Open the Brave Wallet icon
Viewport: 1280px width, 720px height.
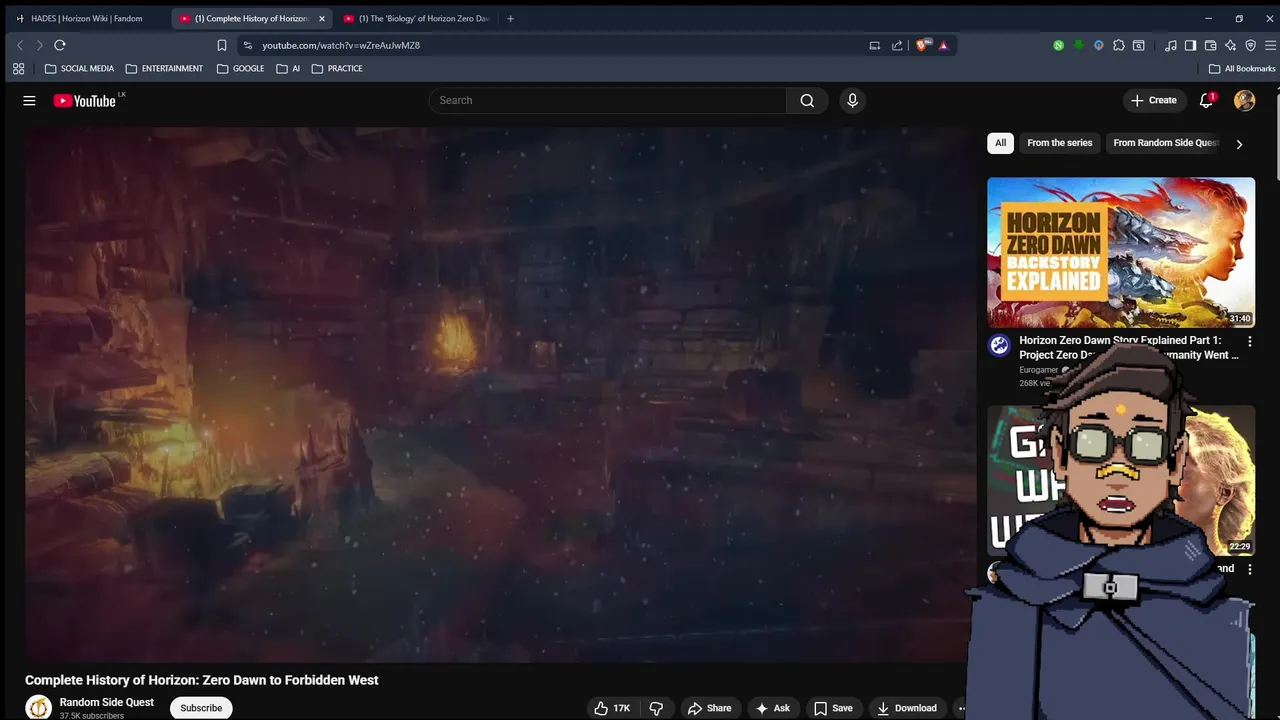[1210, 45]
